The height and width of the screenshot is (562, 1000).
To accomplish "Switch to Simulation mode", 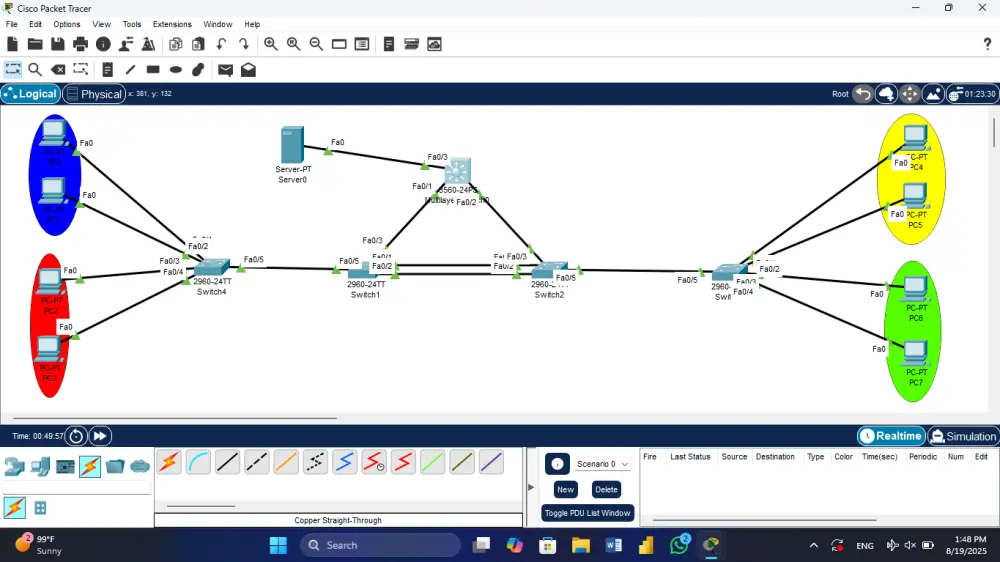I will coord(963,436).
